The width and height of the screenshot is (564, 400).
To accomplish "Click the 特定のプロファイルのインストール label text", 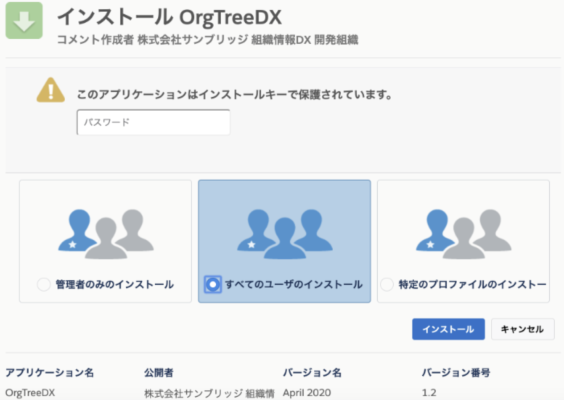I will coord(472,285).
